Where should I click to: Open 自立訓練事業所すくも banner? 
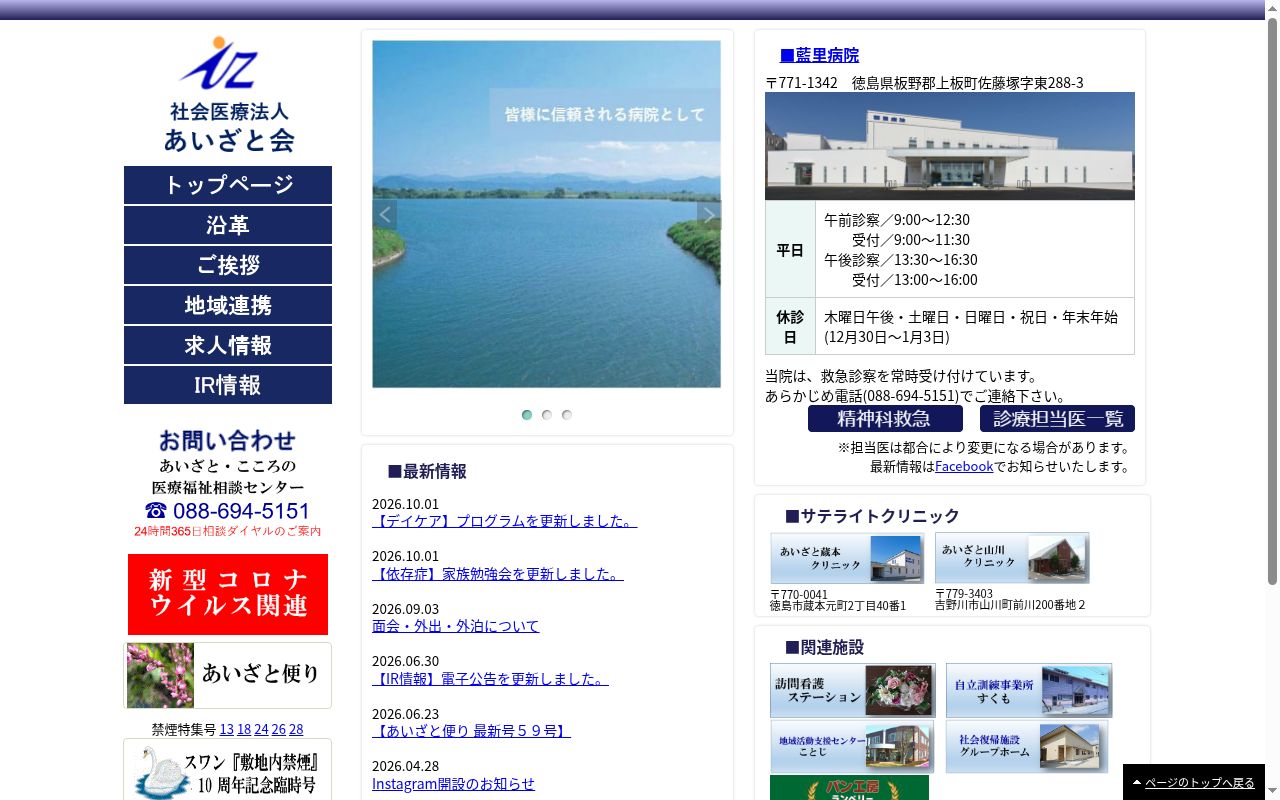click(1029, 690)
